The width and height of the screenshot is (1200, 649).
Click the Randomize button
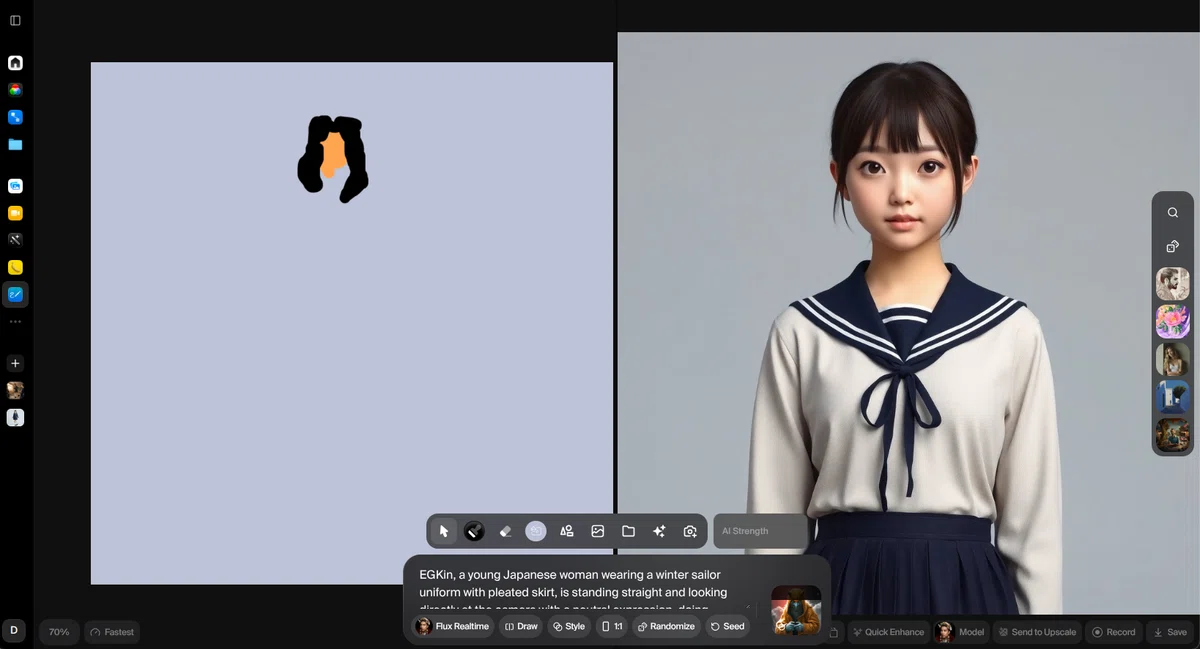[666, 626]
